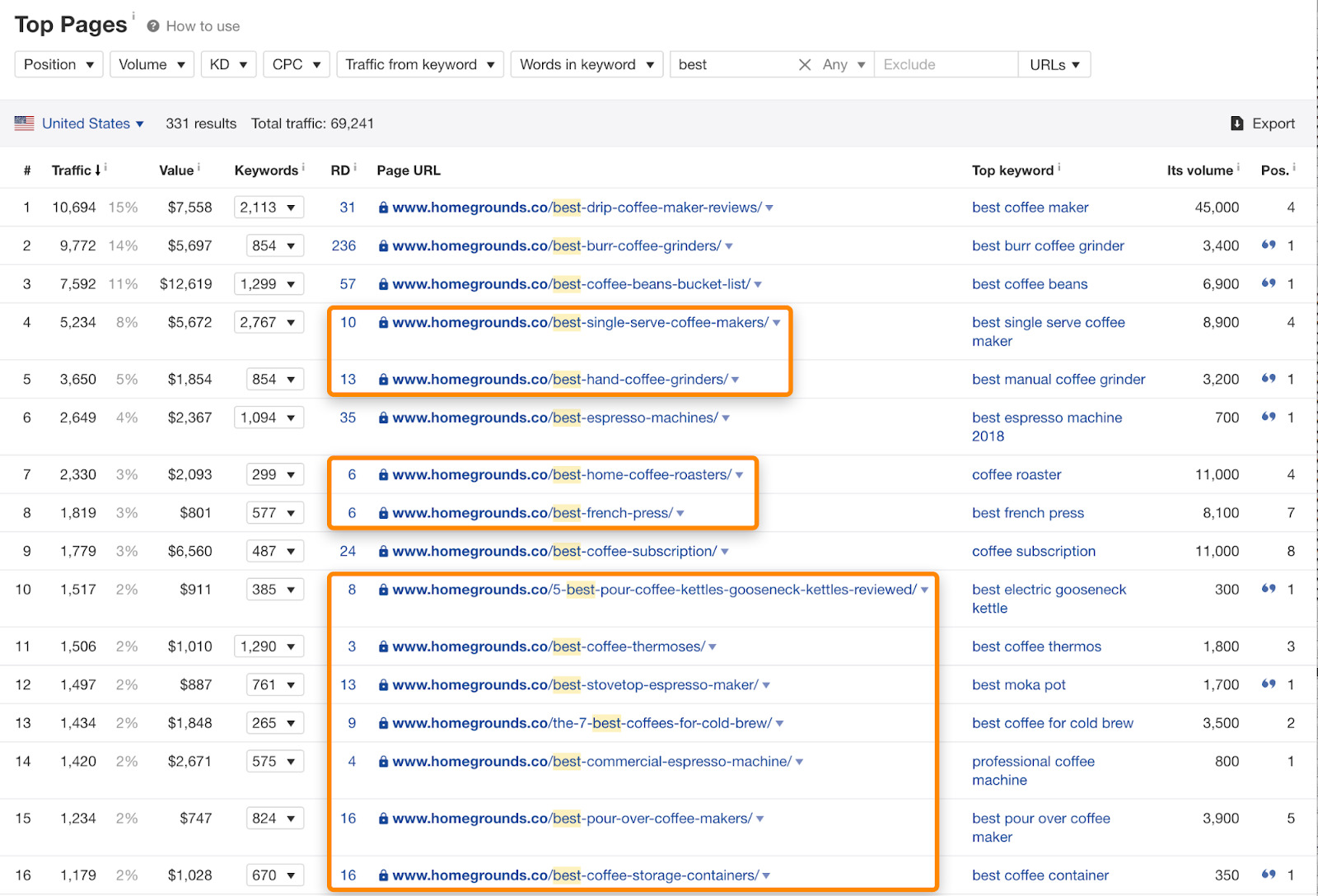Viewport: 1318px width, 896px height.
Task: Click featured snippet icon for best moka pot
Action: pyautogui.click(x=1269, y=684)
